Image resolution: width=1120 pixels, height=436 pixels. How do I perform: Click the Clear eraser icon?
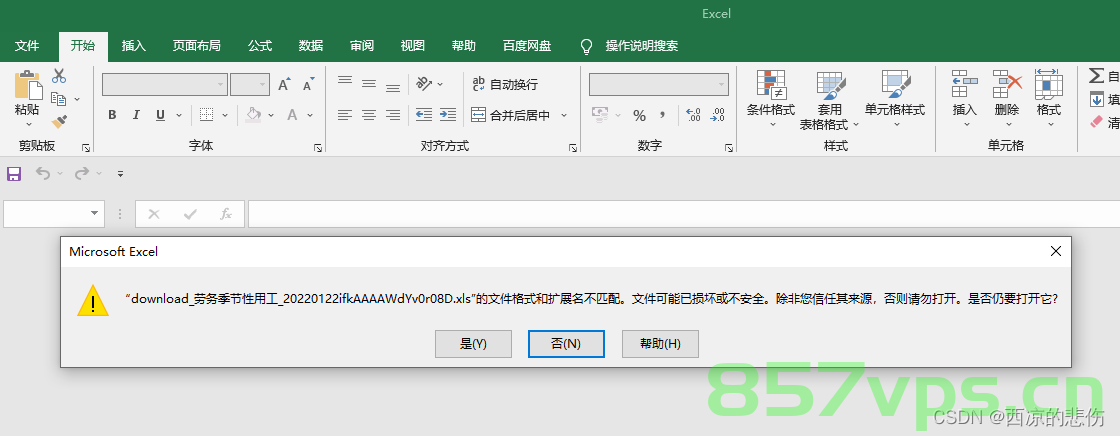(1096, 123)
